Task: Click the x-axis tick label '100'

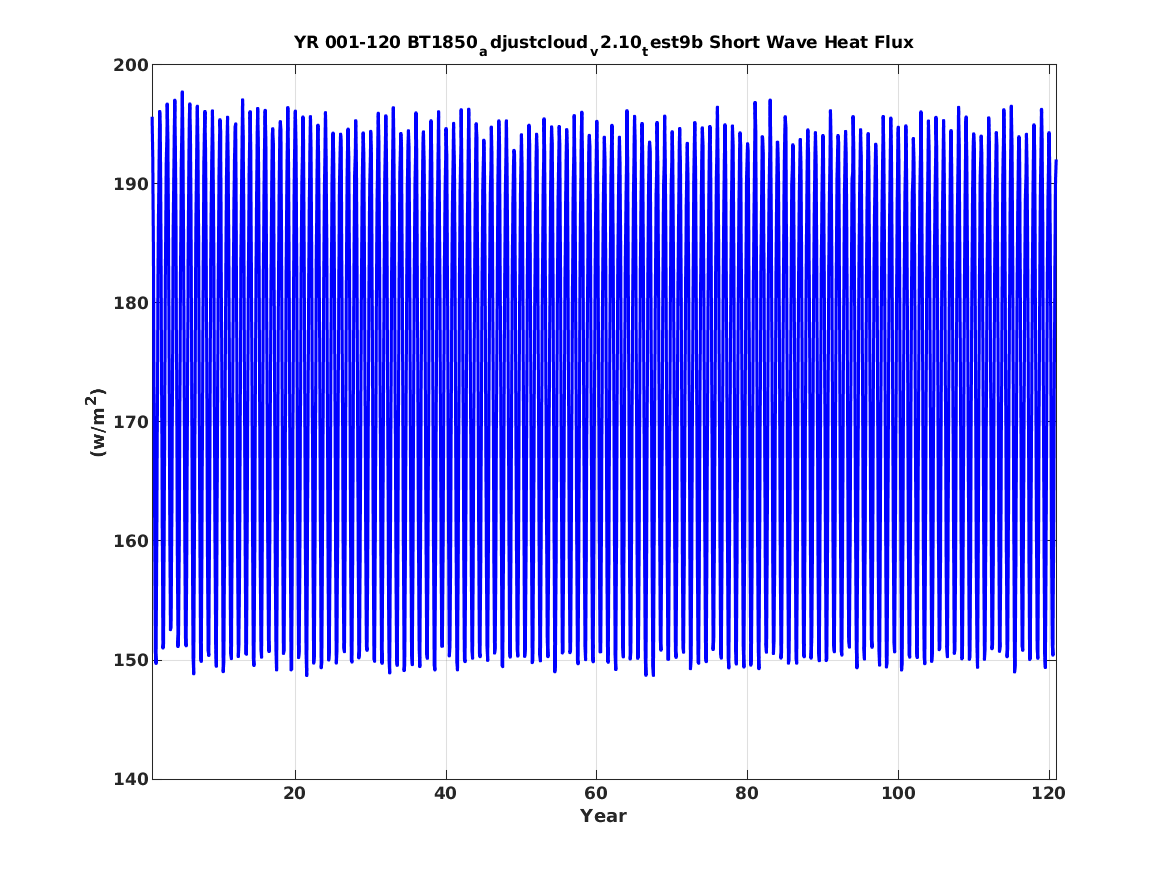Action: (x=898, y=794)
